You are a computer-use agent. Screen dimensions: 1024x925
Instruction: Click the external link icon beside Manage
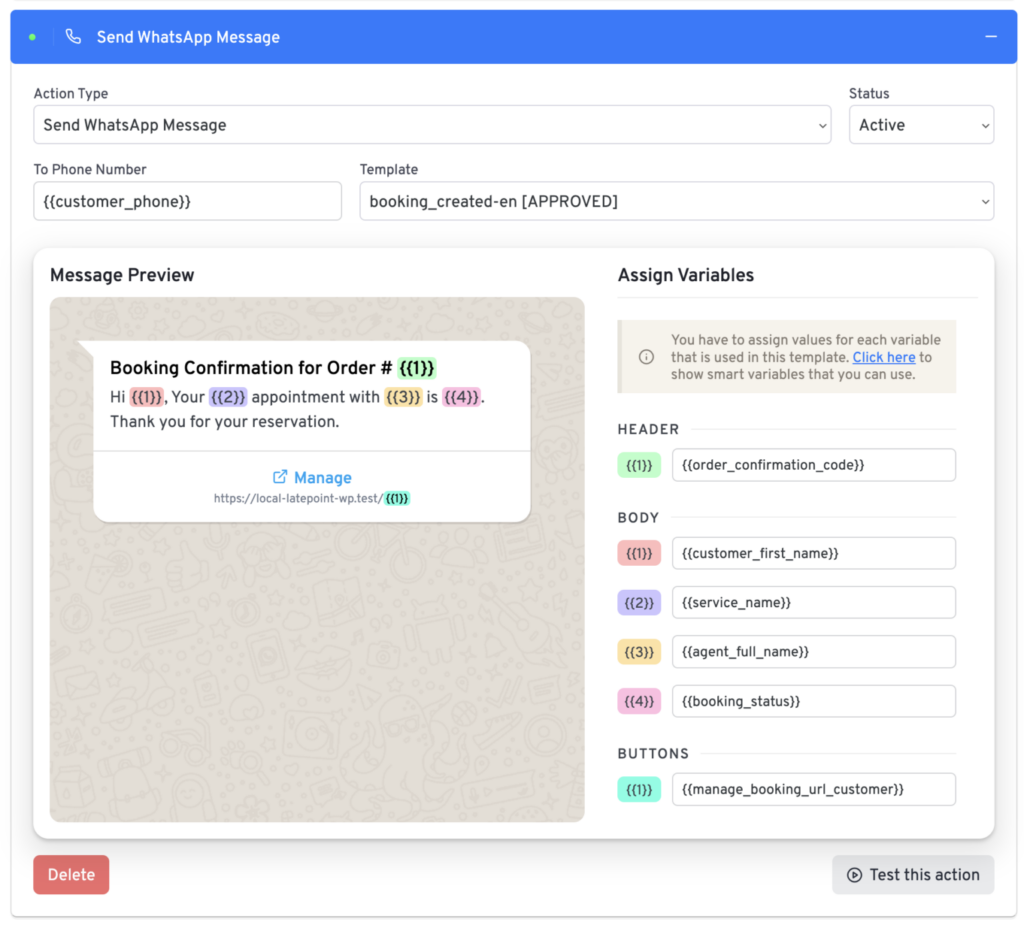point(280,478)
